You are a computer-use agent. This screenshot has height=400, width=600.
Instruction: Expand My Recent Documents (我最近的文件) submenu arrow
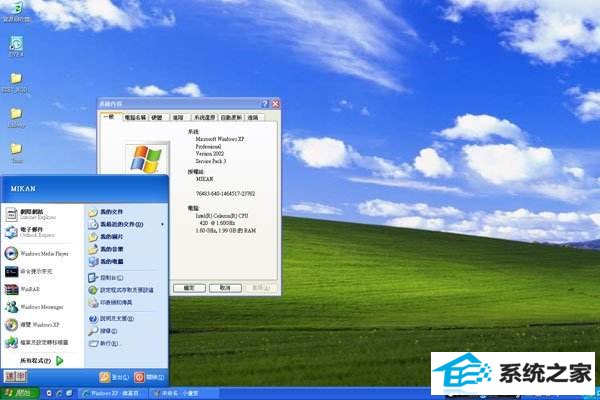point(162,224)
